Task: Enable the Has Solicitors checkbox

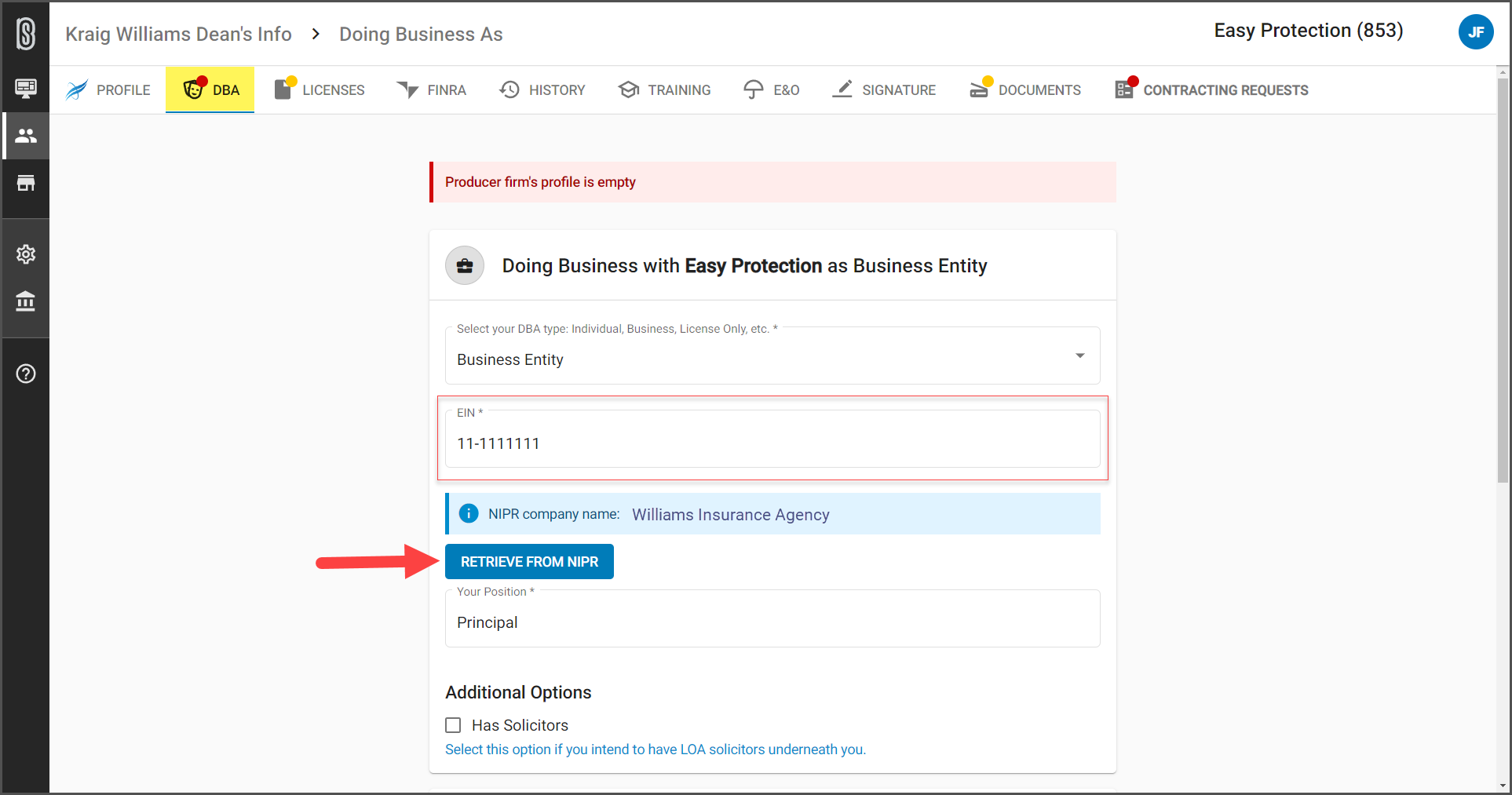Action: (x=454, y=725)
